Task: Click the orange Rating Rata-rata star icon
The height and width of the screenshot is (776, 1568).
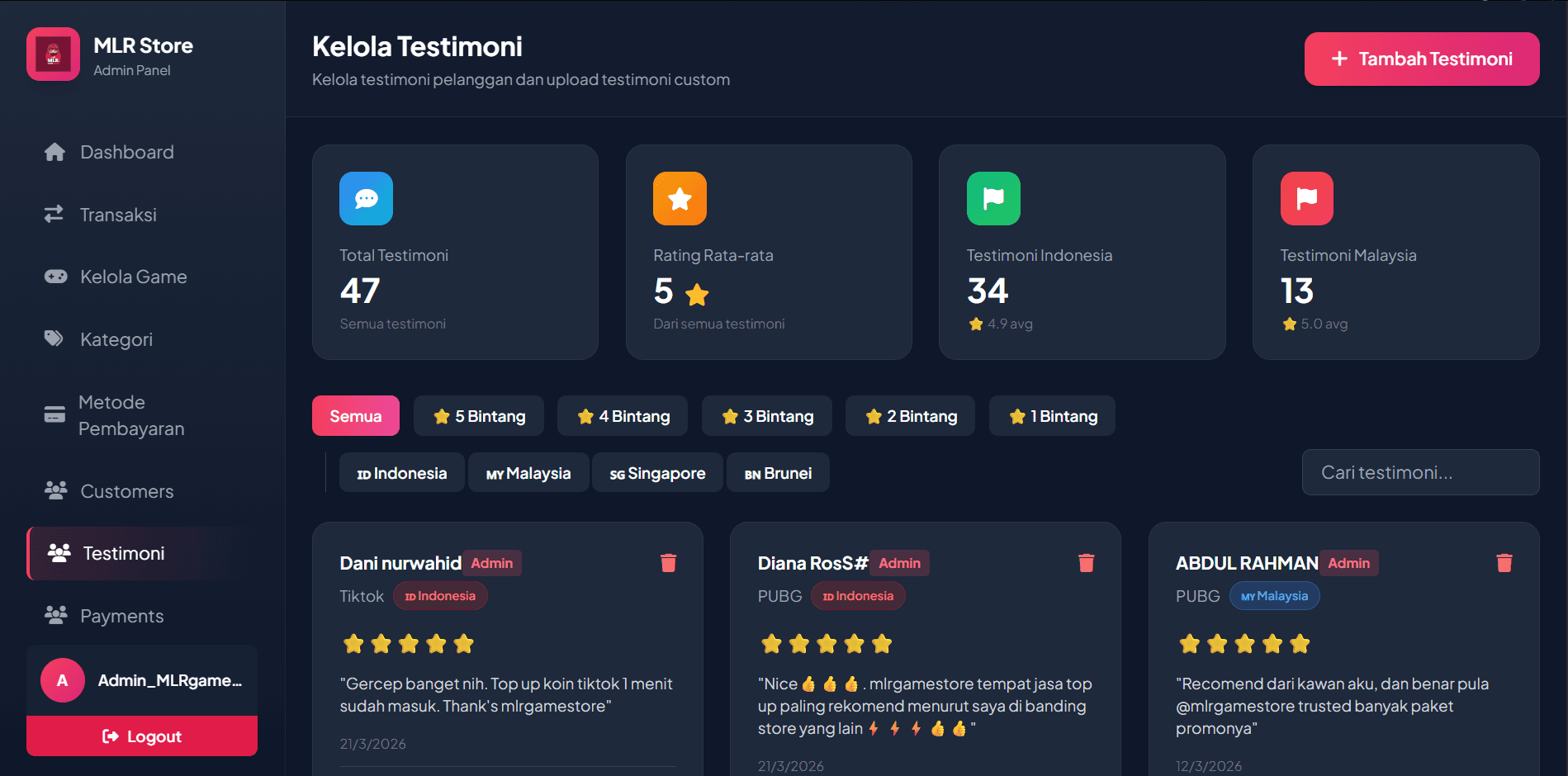Action: pos(680,199)
